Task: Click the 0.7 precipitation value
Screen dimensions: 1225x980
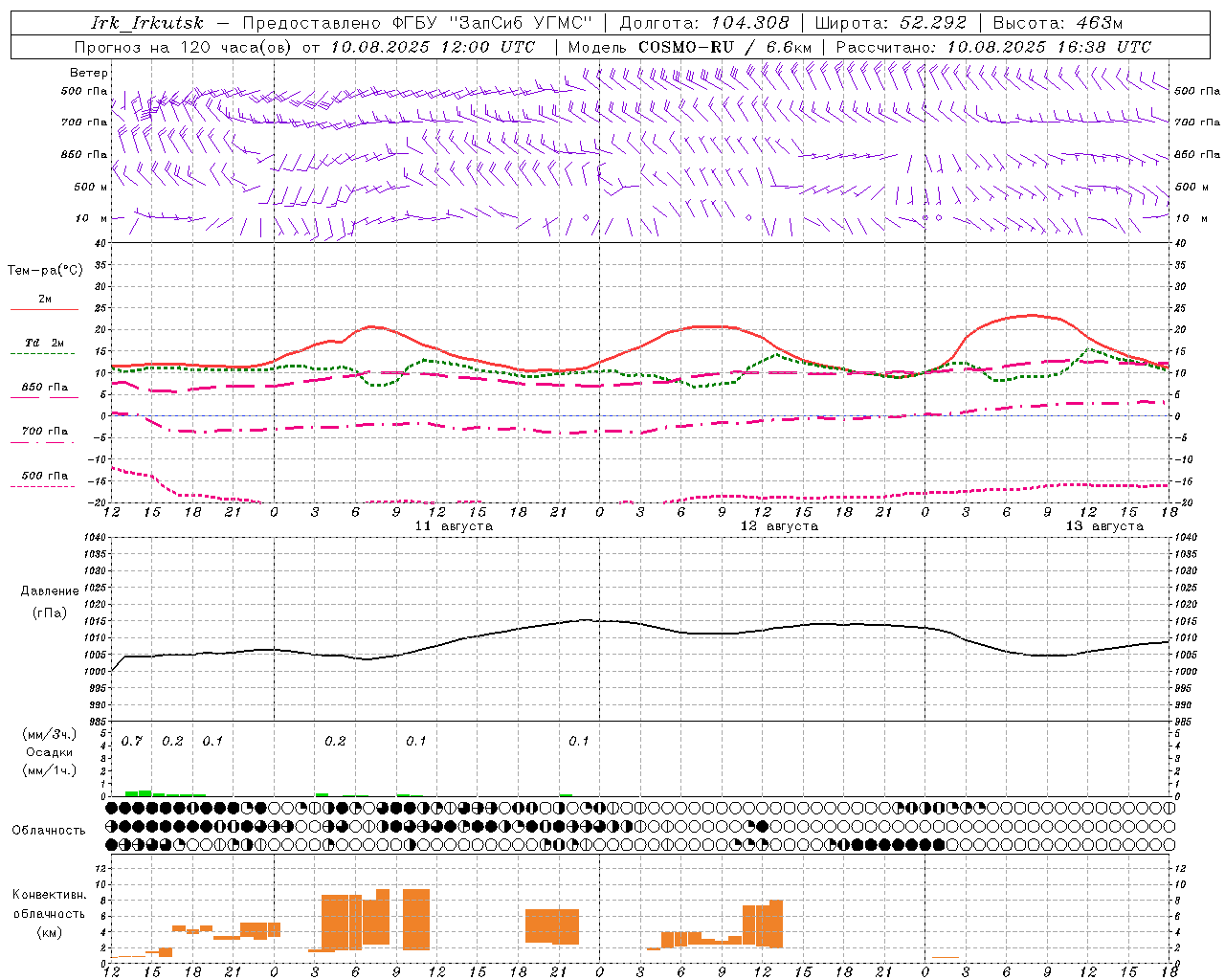Action: click(131, 742)
